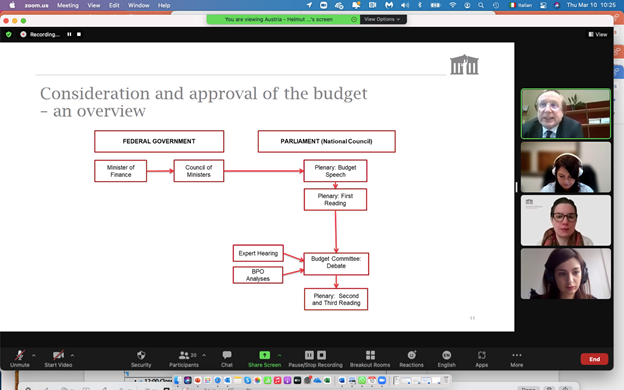Expand audio options arrow beside Unmute
This screenshot has width=624, height=390.
click(x=33, y=355)
